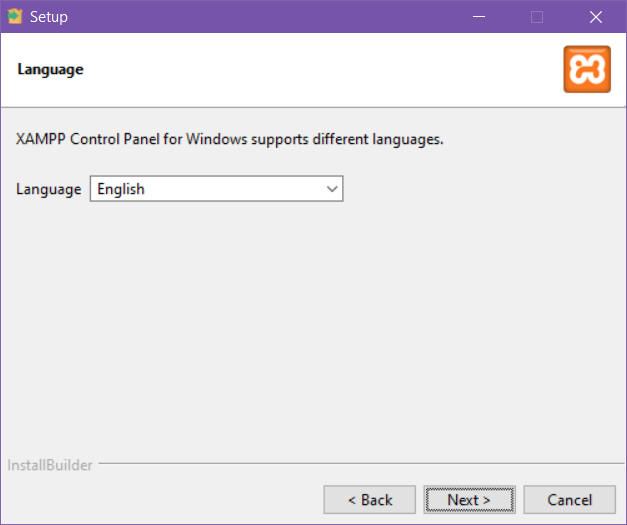Click the disabled maximize window button

[x=537, y=17]
